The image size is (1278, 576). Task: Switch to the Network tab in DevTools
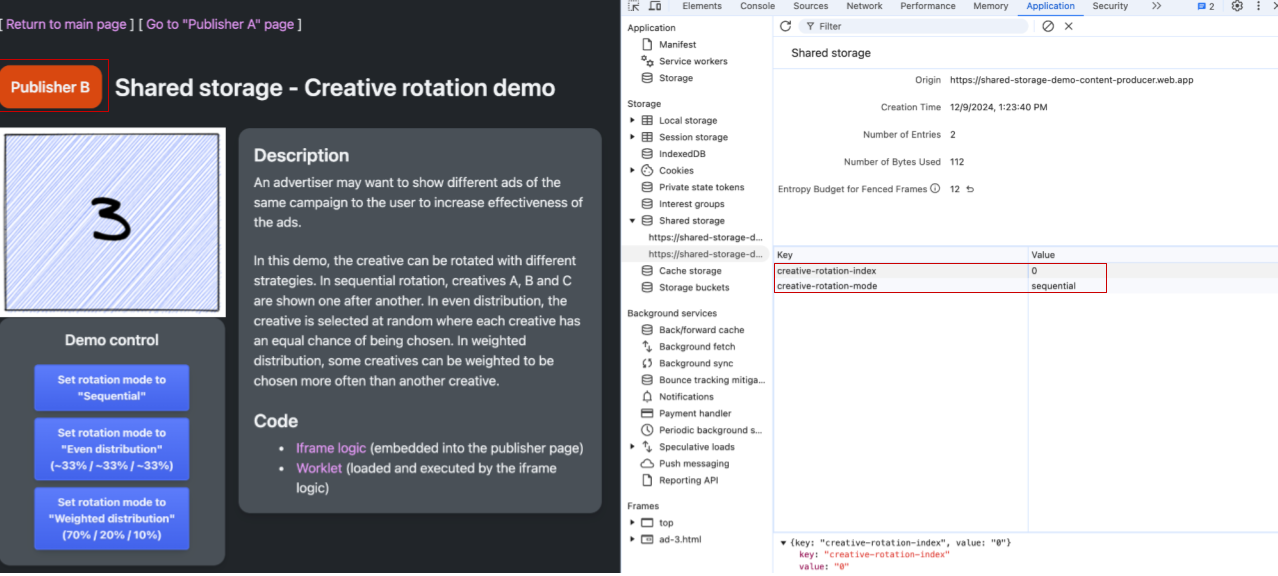pyautogui.click(x=863, y=6)
